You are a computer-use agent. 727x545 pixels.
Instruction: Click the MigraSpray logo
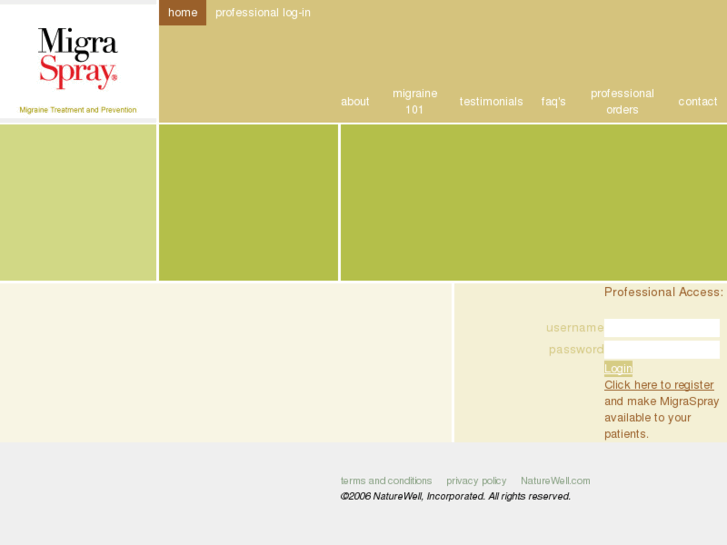(78, 58)
